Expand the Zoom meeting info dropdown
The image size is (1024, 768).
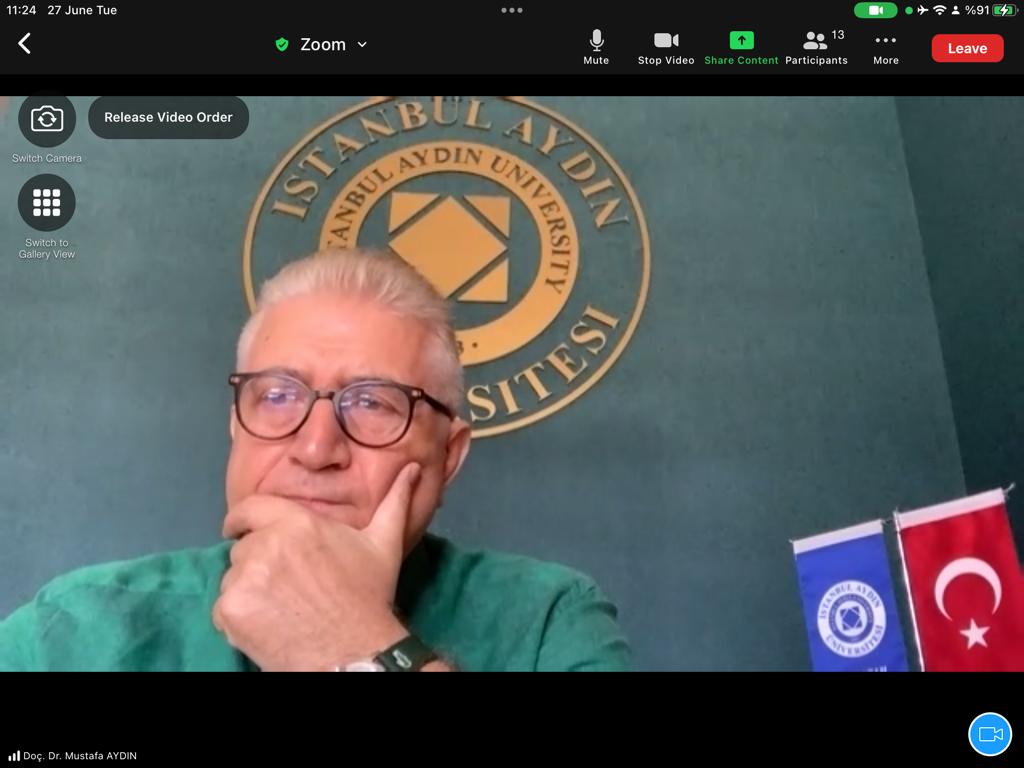[362, 44]
